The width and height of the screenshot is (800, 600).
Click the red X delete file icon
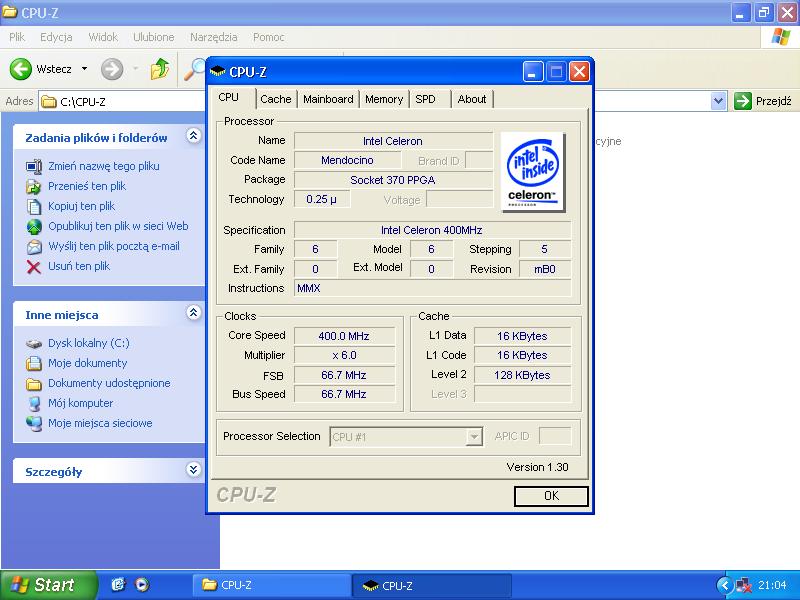pyautogui.click(x=34, y=266)
